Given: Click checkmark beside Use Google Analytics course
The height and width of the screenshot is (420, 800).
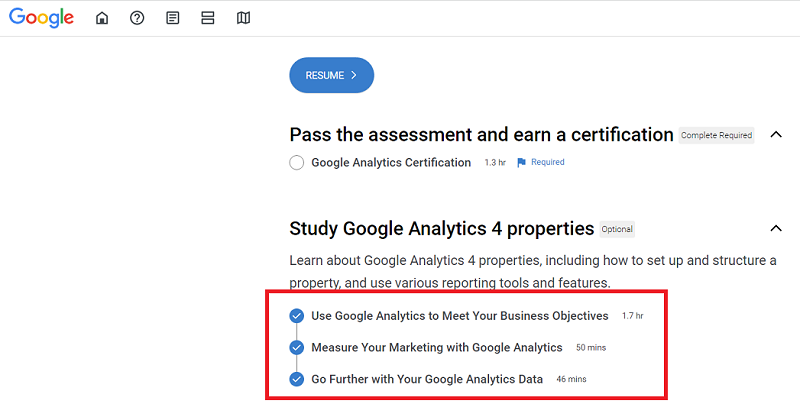Looking at the screenshot, I should coord(296,316).
